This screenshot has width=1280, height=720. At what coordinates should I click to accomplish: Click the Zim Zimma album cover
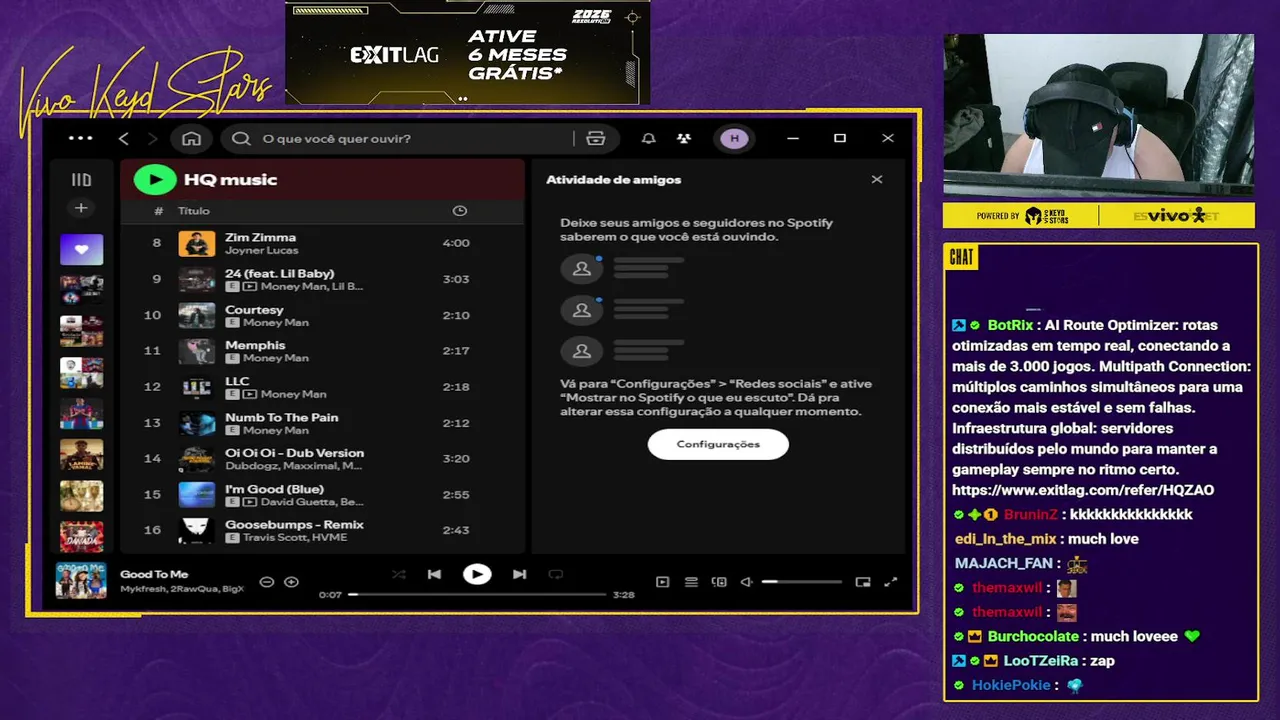coord(197,243)
